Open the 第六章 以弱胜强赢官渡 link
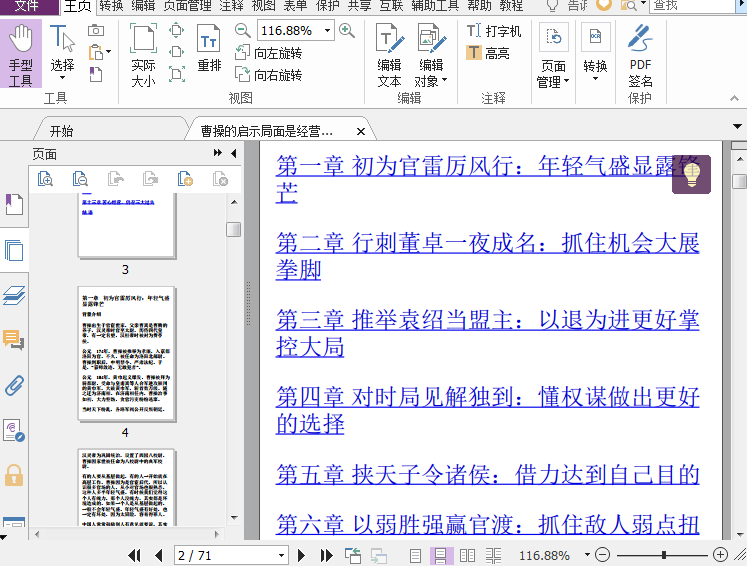The height and width of the screenshot is (566, 747). tap(488, 526)
